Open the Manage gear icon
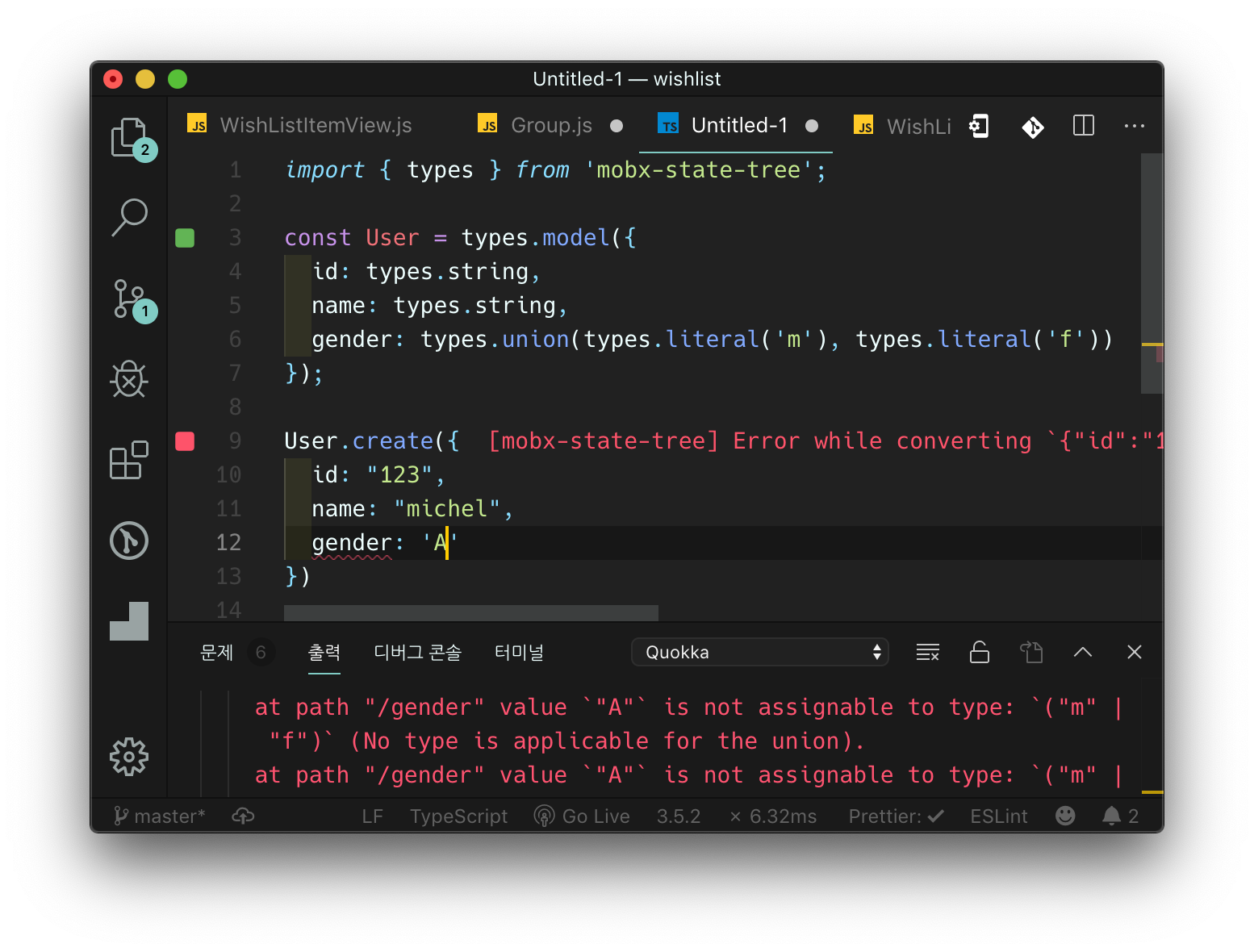Image resolution: width=1254 pixels, height=952 pixels. point(129,756)
